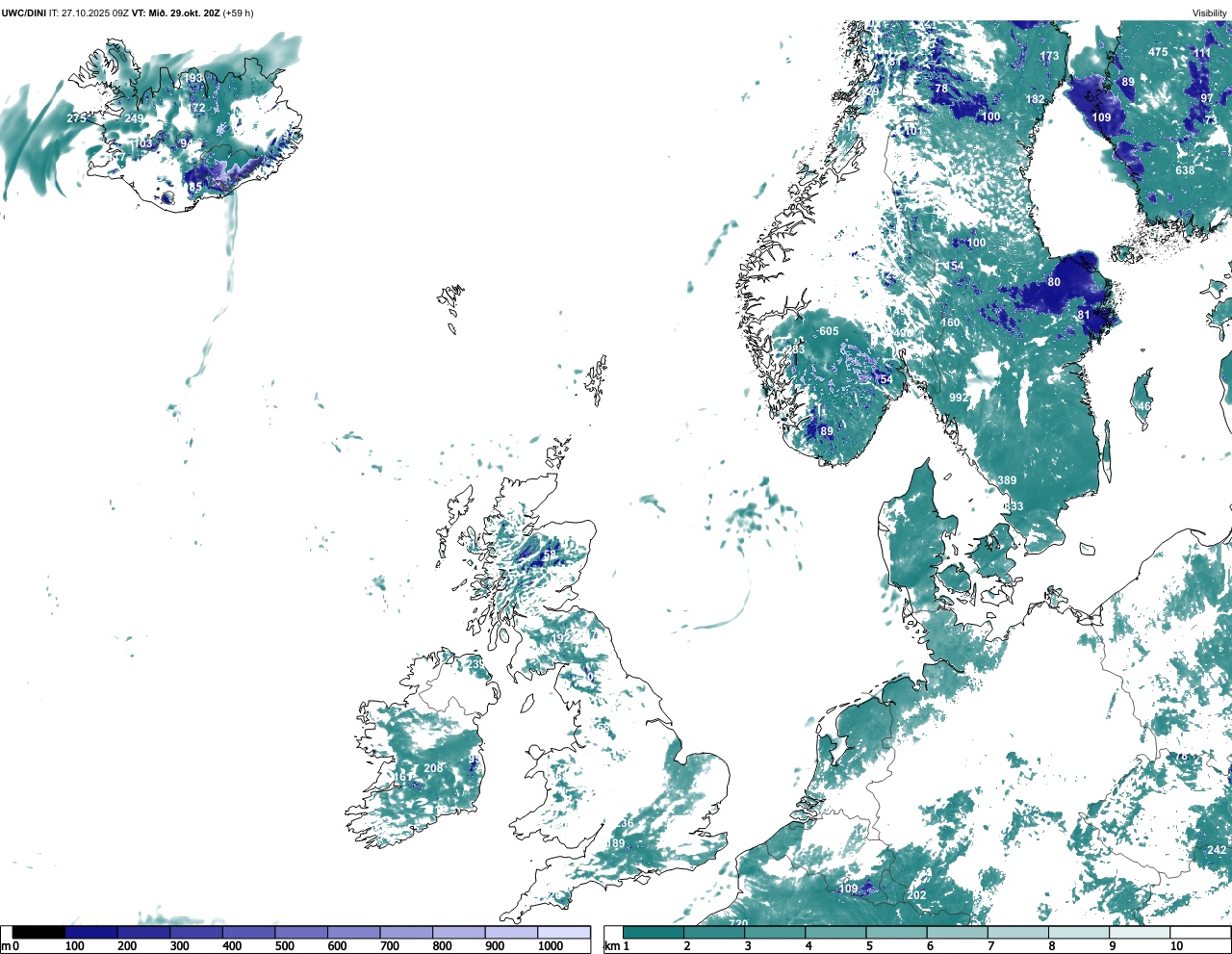
Task: Click the '389' value in southern Sweden
Action: [1007, 480]
